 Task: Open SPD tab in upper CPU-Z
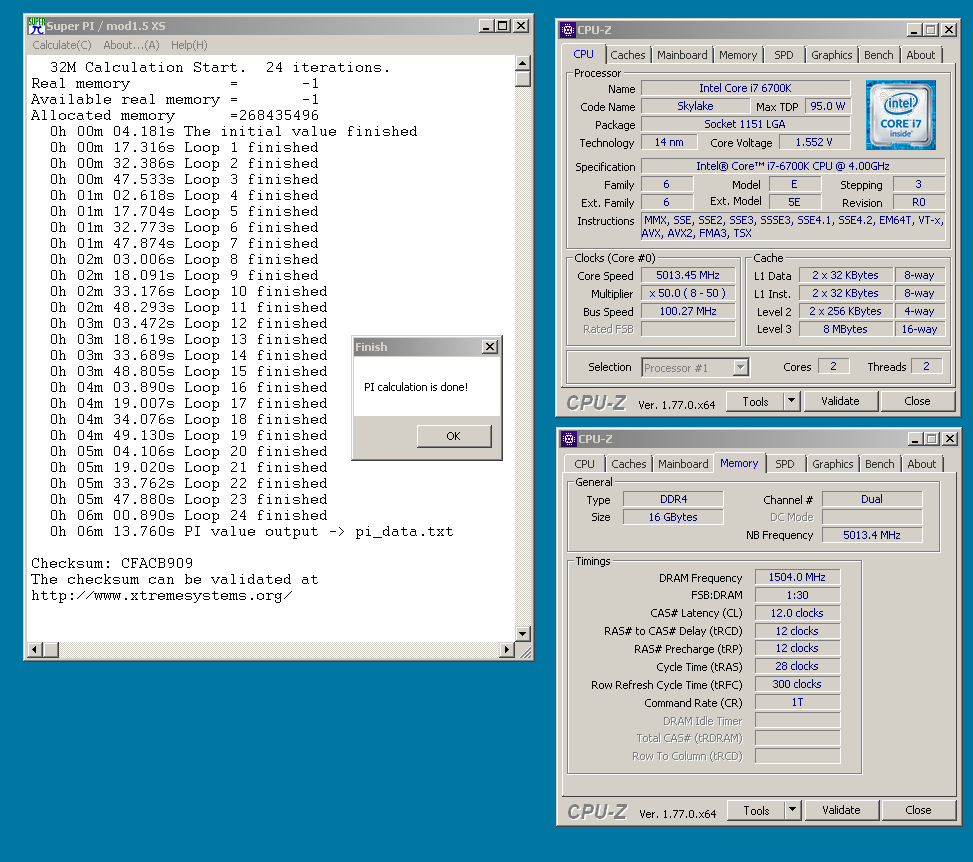coord(784,55)
